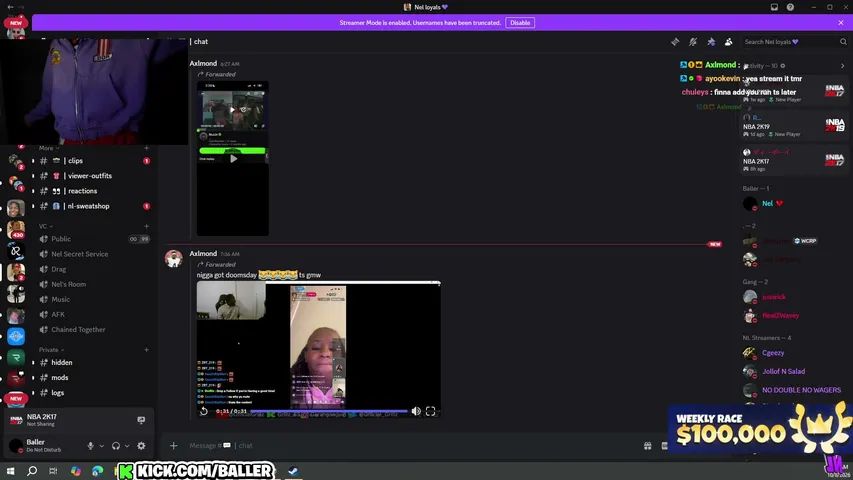Image resolution: width=853 pixels, height=480 pixels.
Task: Open microphone input options arrow
Action: click(102, 446)
